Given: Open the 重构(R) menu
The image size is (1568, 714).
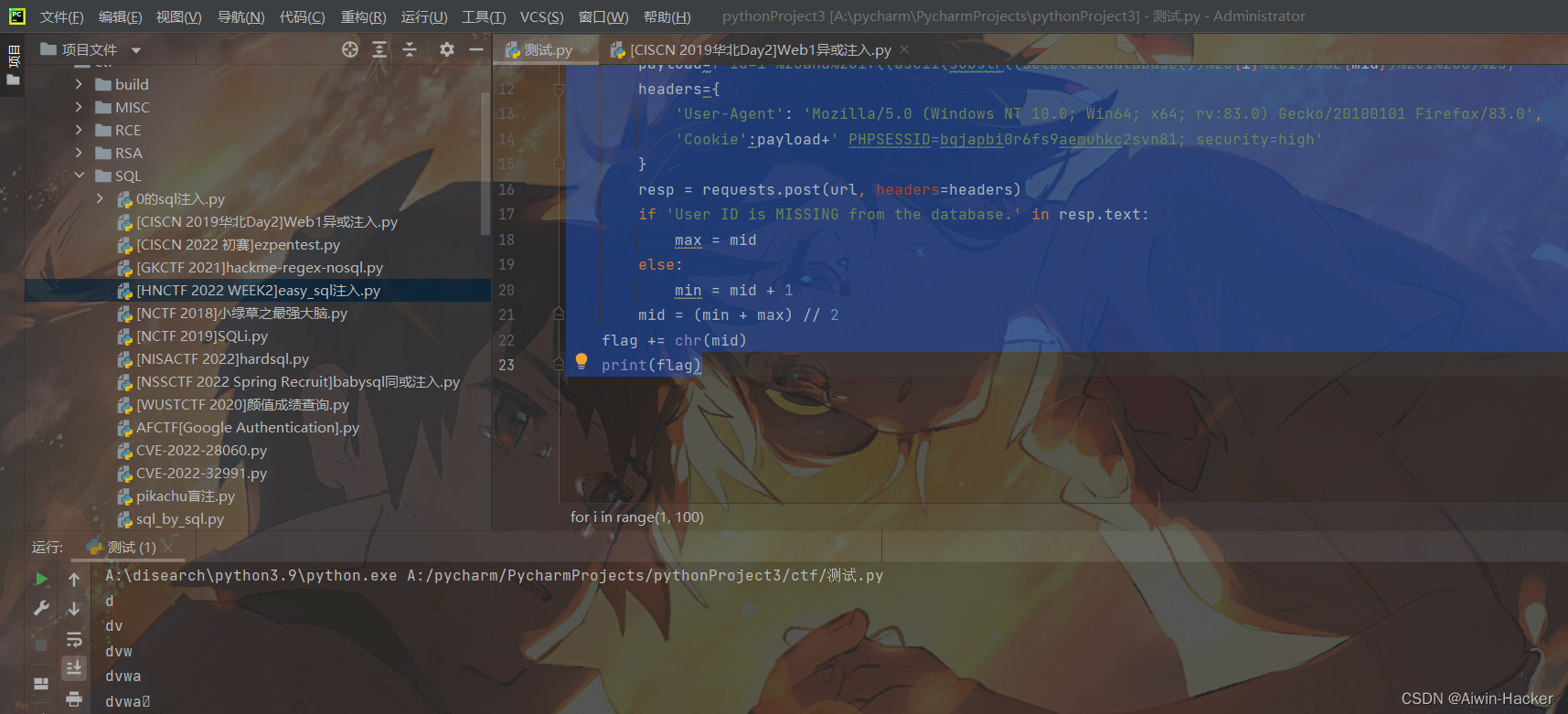Looking at the screenshot, I should 363,16.
